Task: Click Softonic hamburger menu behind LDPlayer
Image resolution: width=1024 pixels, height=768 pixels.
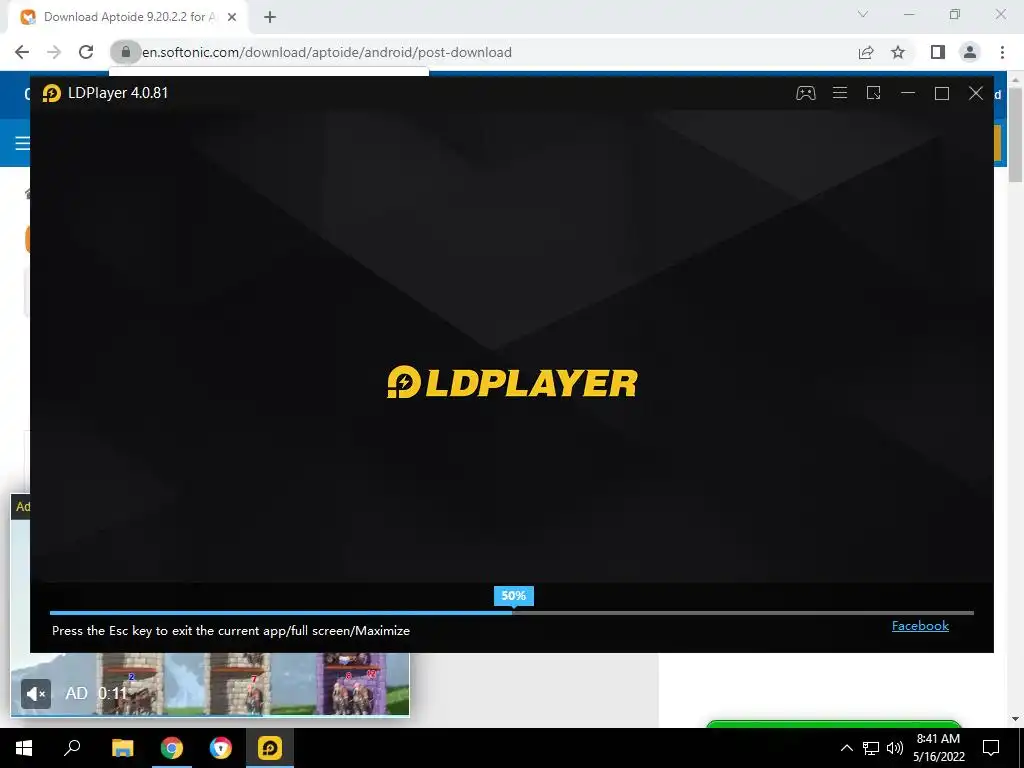Action: [x=22, y=143]
